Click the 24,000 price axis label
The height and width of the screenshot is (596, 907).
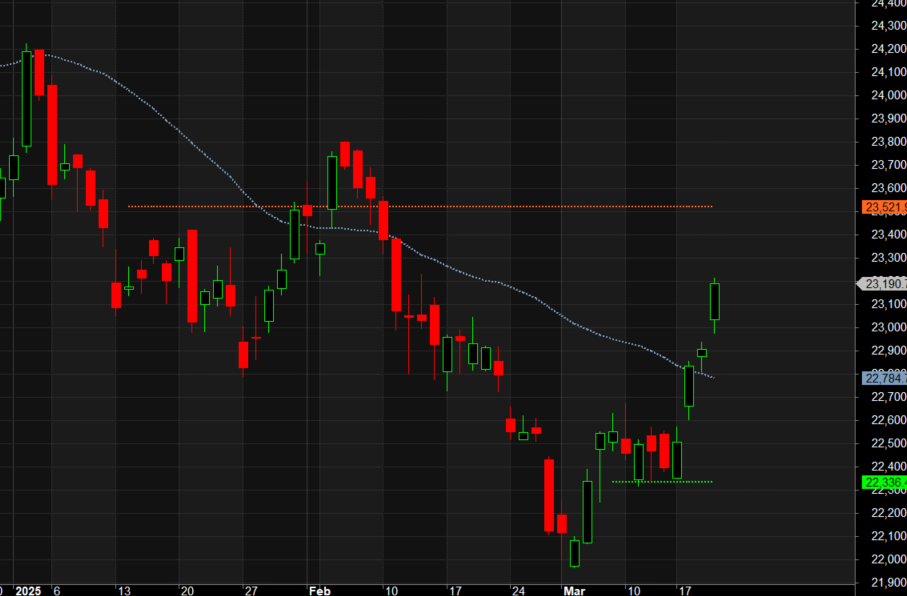click(887, 96)
